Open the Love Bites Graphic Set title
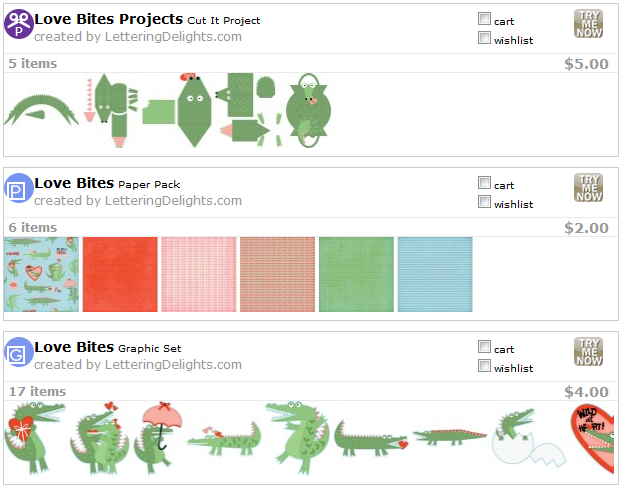Screen dimensions: 622x489 74,347
